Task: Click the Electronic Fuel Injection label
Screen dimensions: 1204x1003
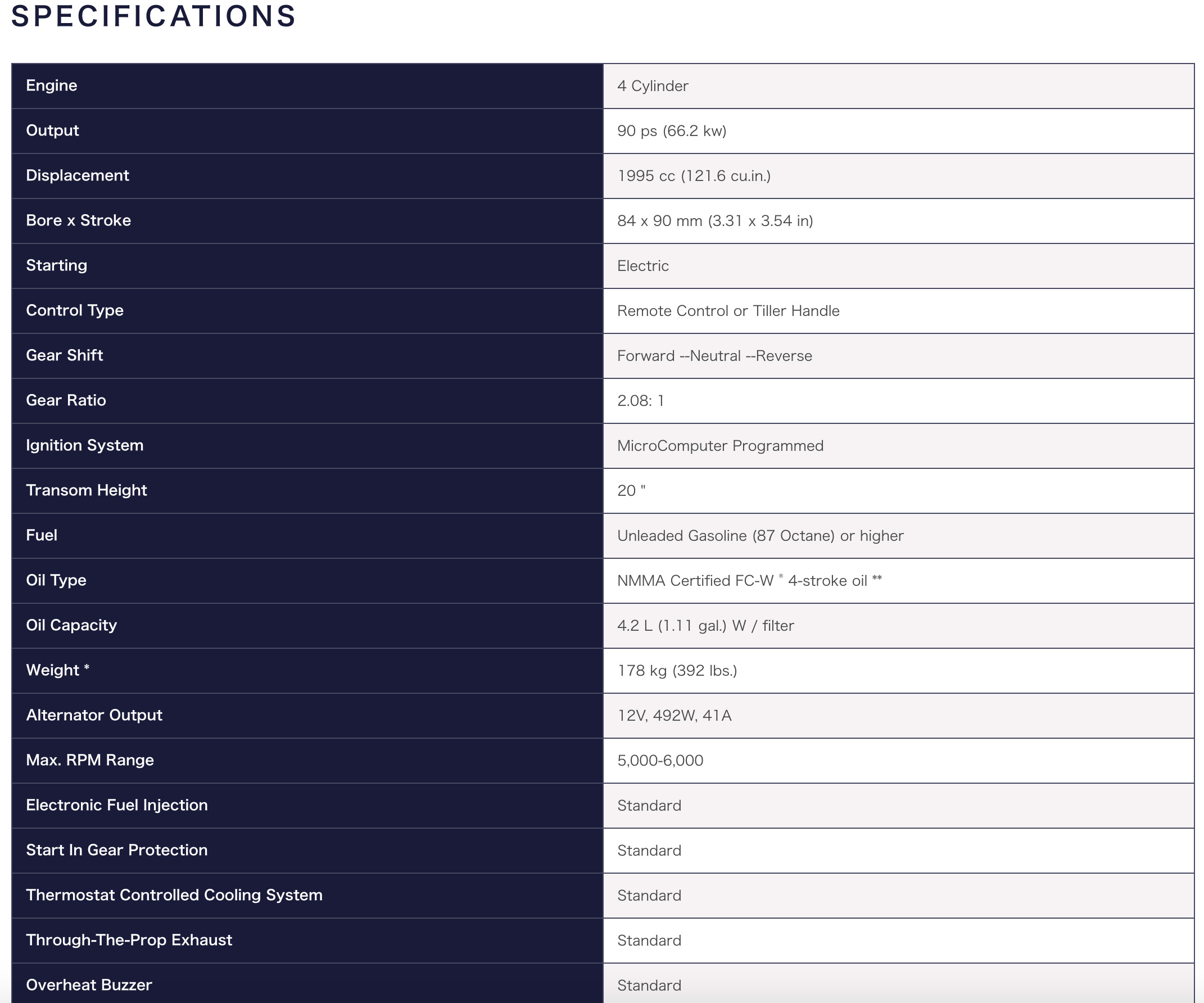Action: click(x=117, y=805)
